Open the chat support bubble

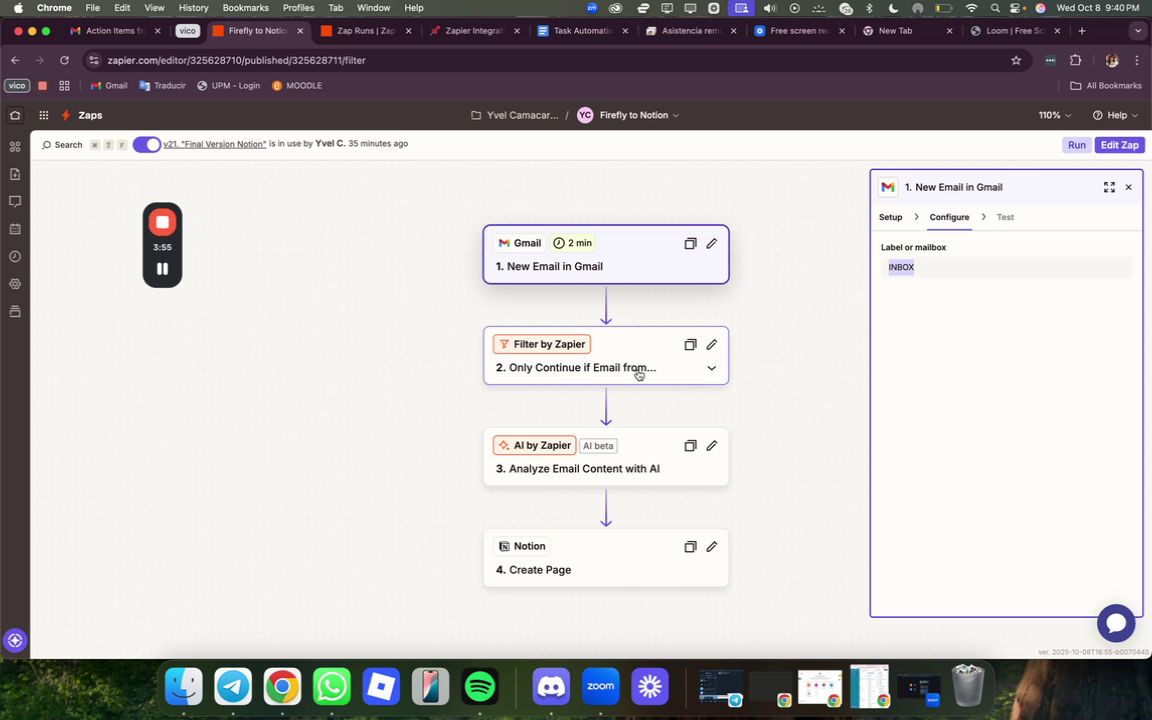coord(1116,623)
